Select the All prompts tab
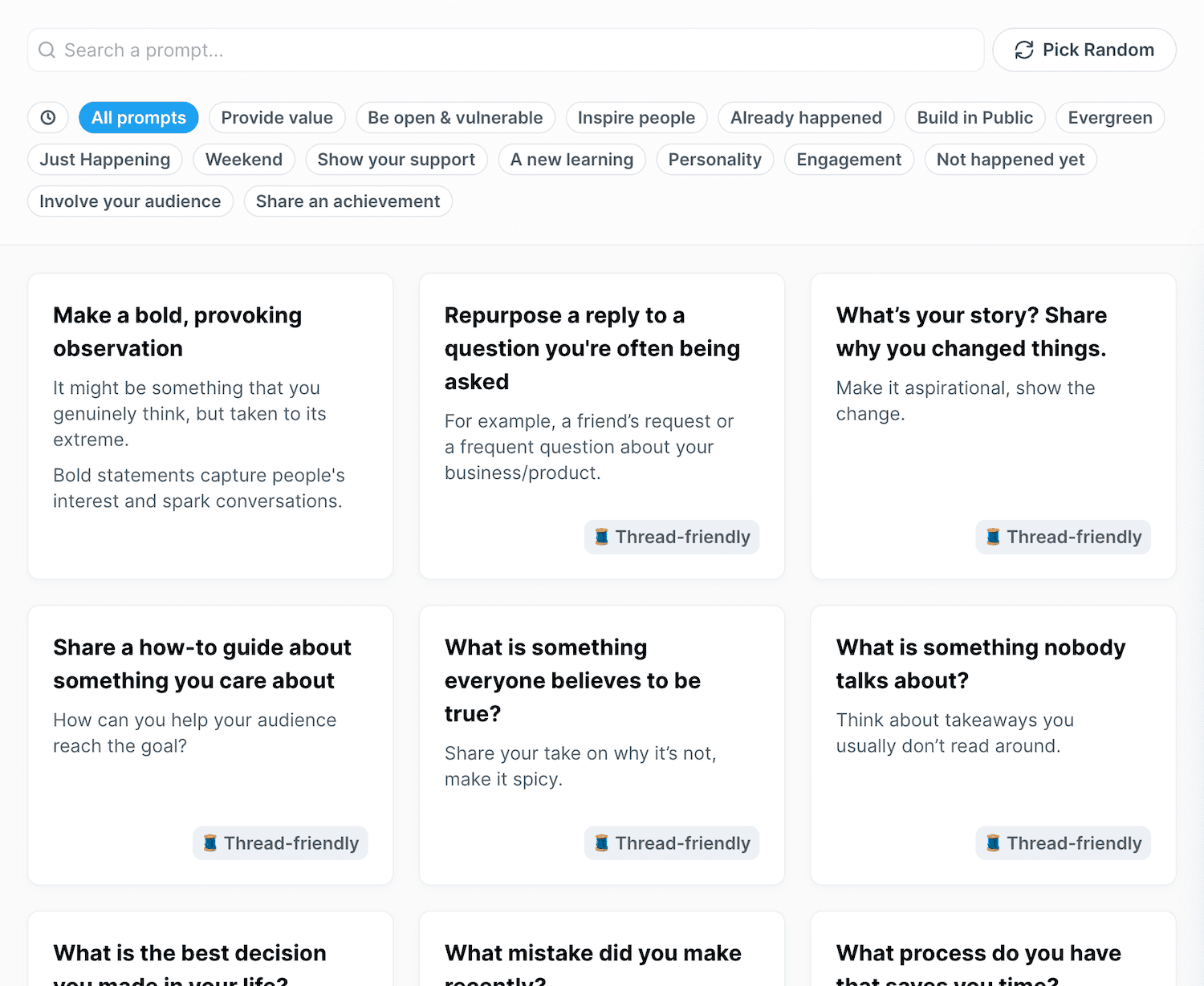 click(138, 117)
